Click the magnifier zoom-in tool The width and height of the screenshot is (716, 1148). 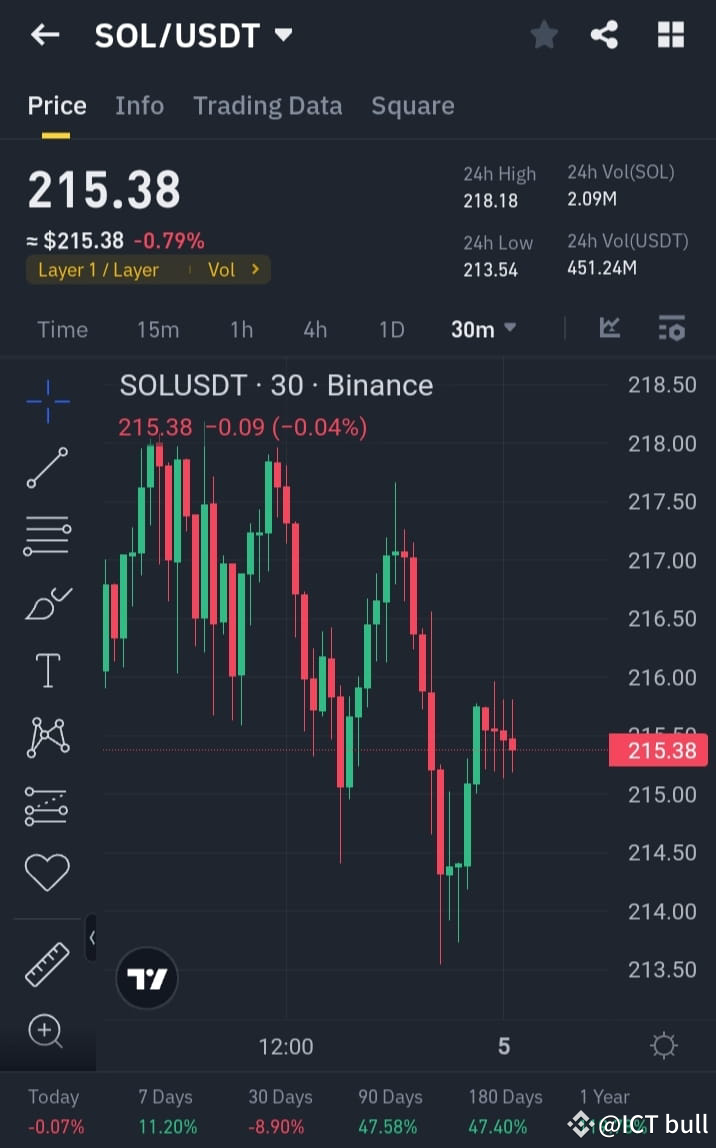[47, 1030]
